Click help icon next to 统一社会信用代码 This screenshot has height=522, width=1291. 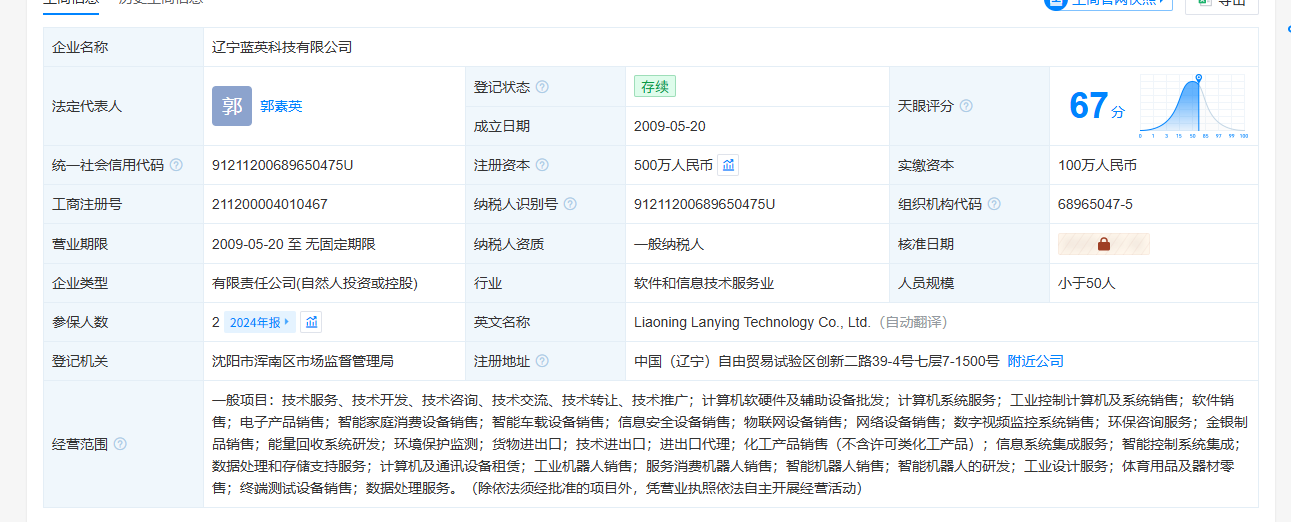coord(176,165)
